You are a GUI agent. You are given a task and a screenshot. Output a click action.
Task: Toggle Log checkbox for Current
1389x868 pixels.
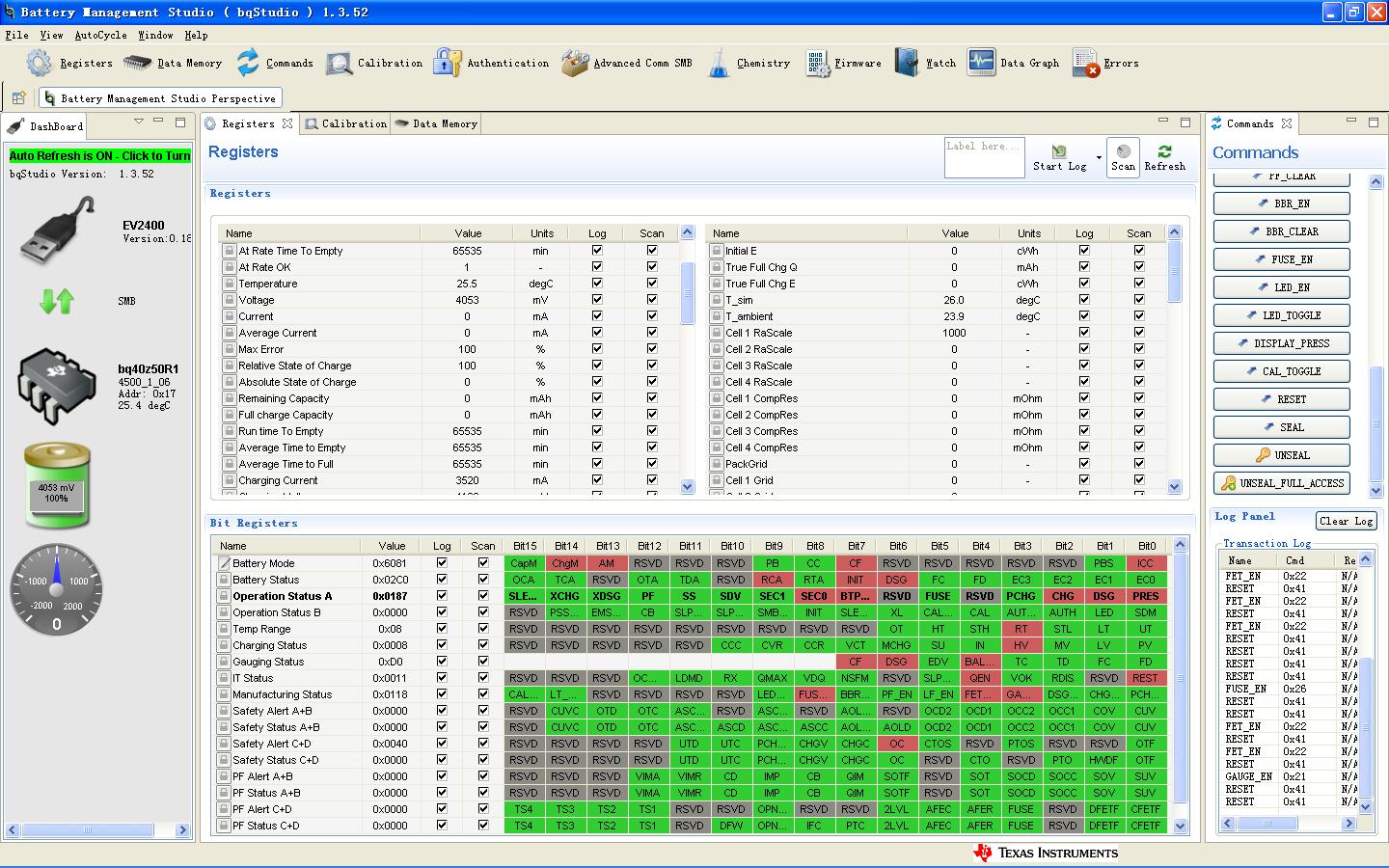point(597,316)
